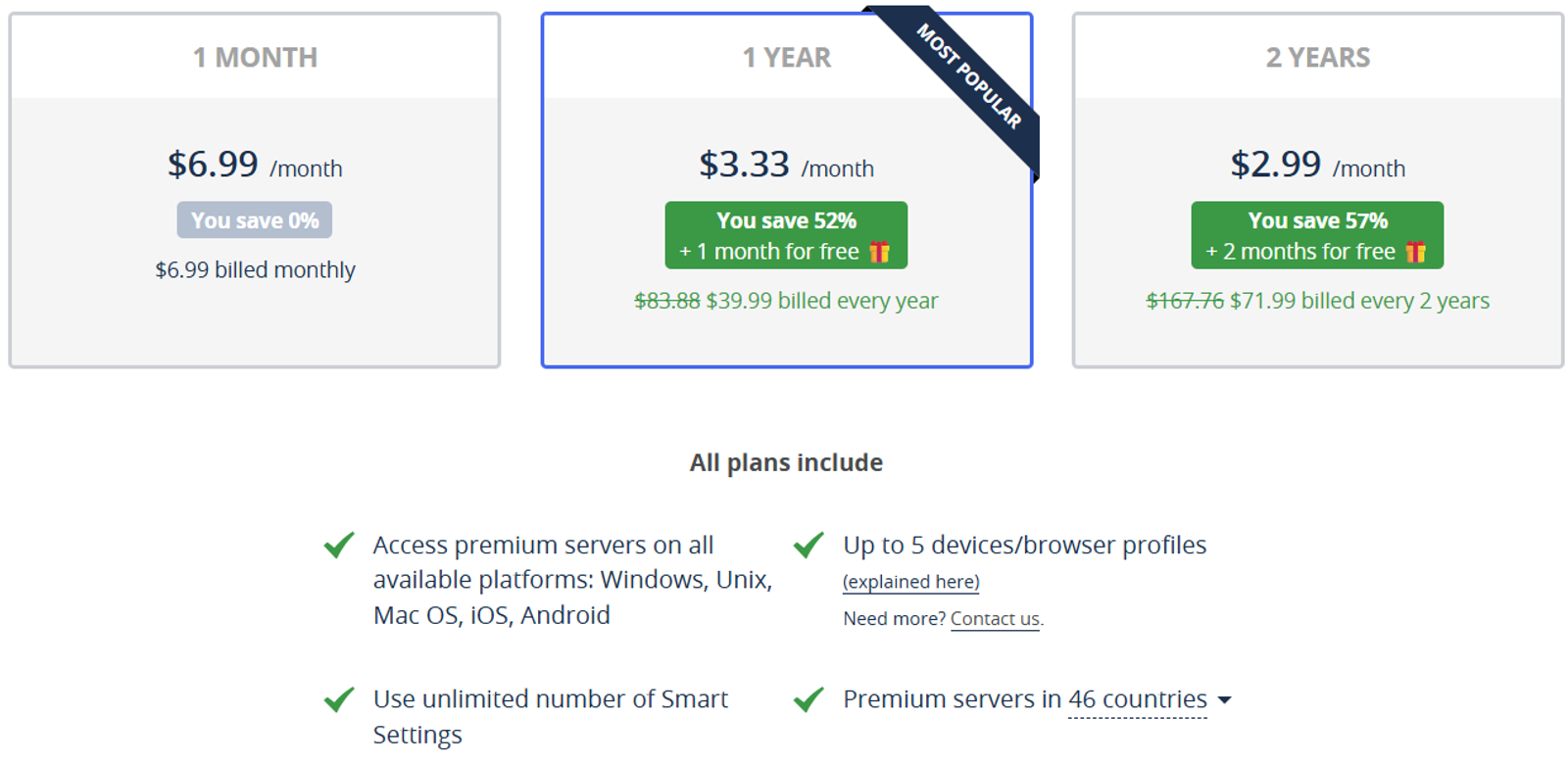Click the checkmark next to 5 devices feature
The height and width of the screenshot is (765, 1568).
808,545
